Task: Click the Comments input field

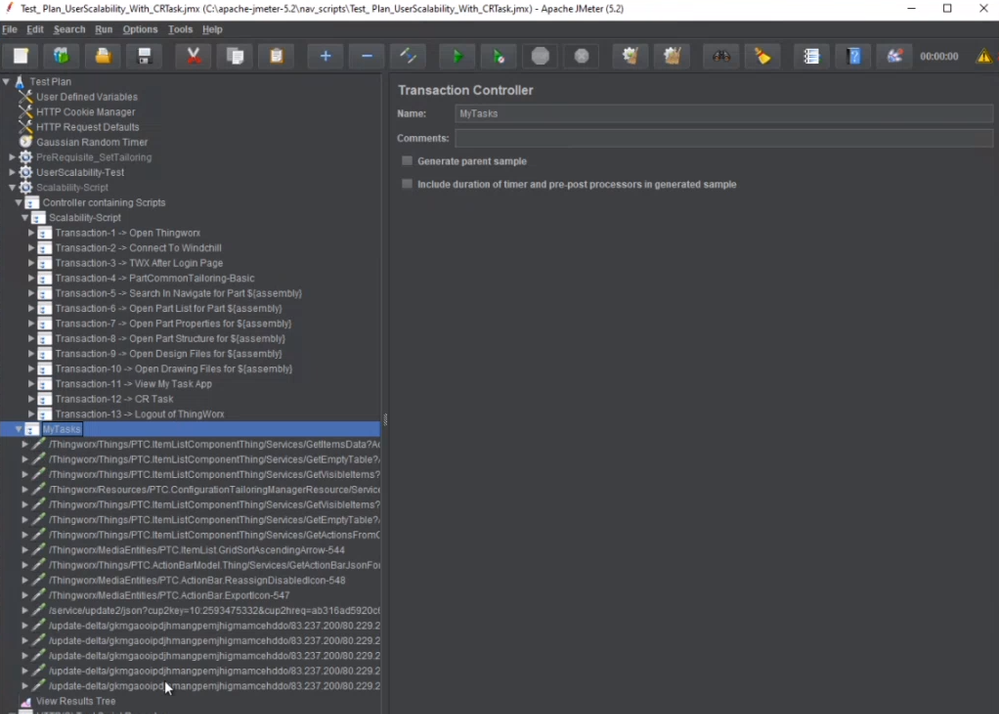Action: (724, 138)
